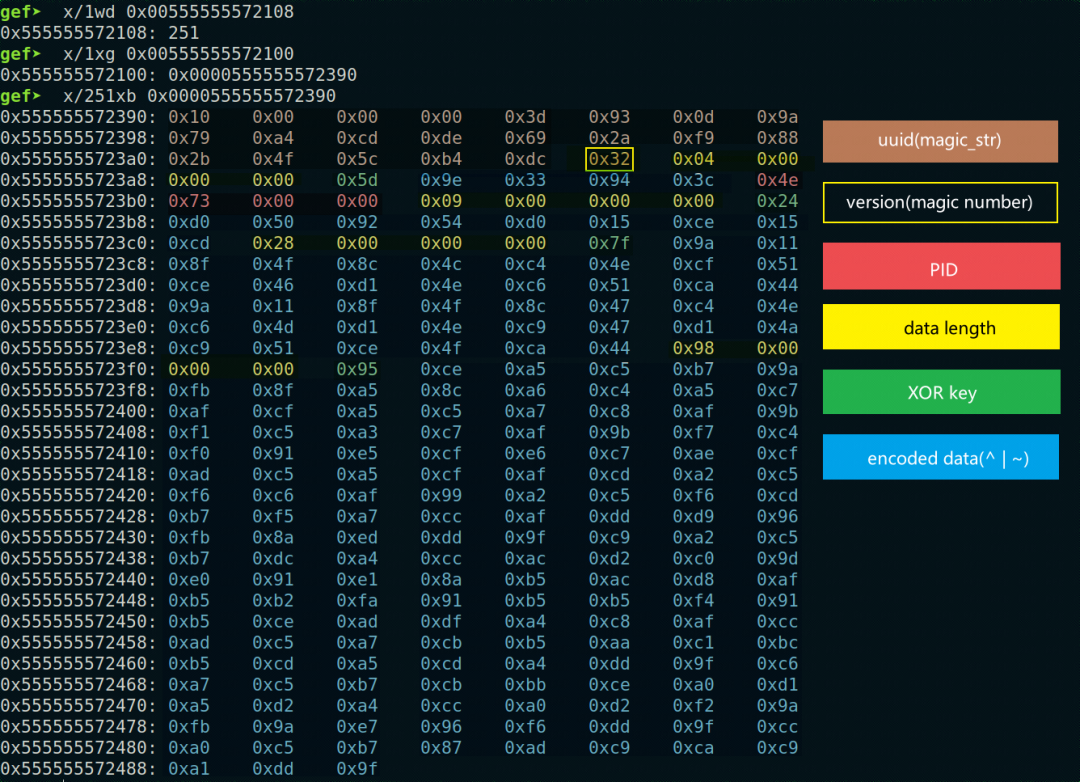
Task: Select green XOR key byte 0x5d
Action: point(357,180)
